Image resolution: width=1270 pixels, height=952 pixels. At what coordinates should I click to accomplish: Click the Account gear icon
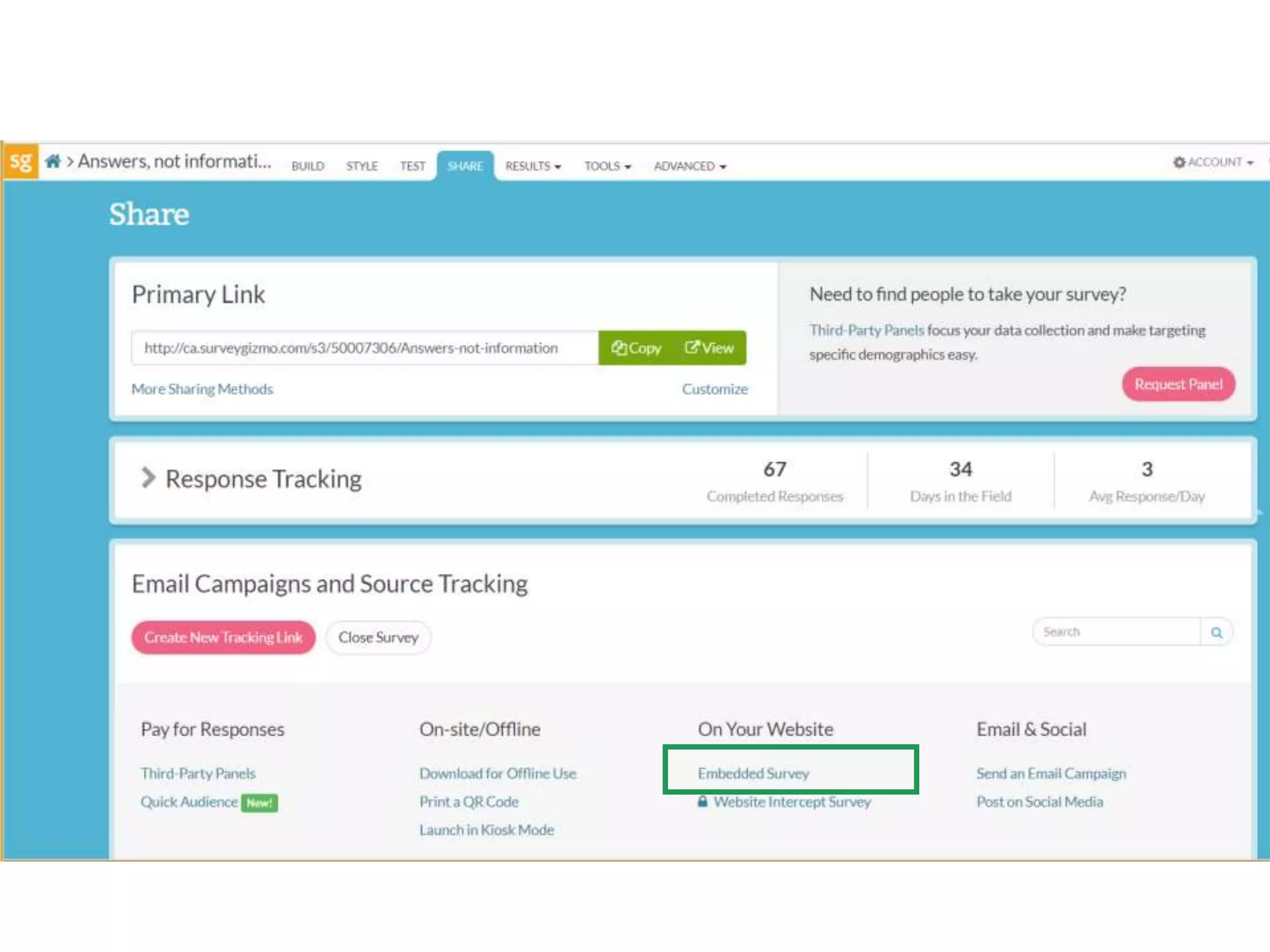click(x=1179, y=162)
